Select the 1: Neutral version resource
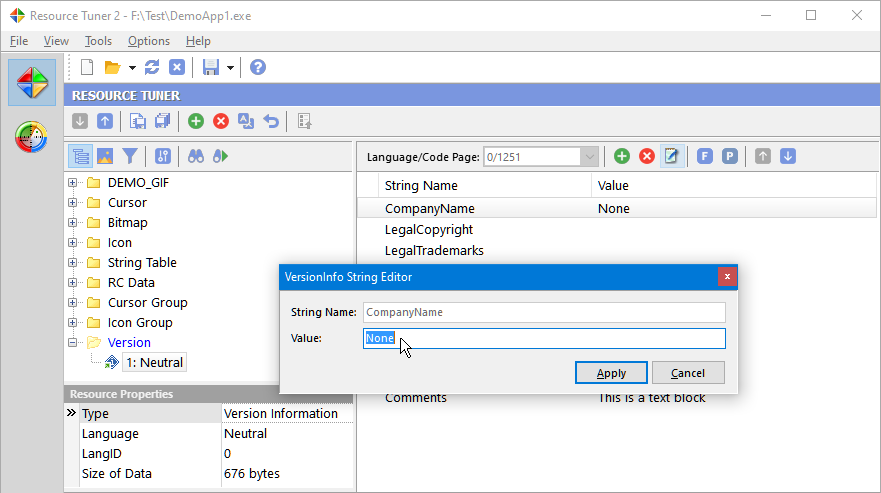881x493 pixels. 155,363
